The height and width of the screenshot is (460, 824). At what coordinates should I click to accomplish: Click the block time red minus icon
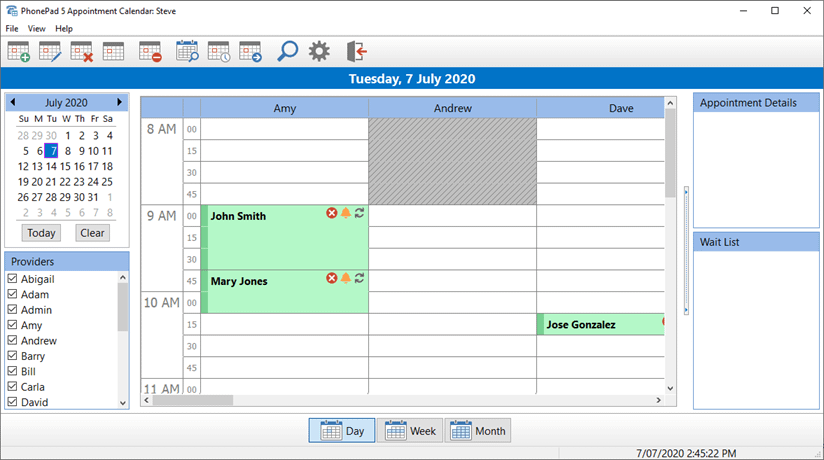coord(150,52)
